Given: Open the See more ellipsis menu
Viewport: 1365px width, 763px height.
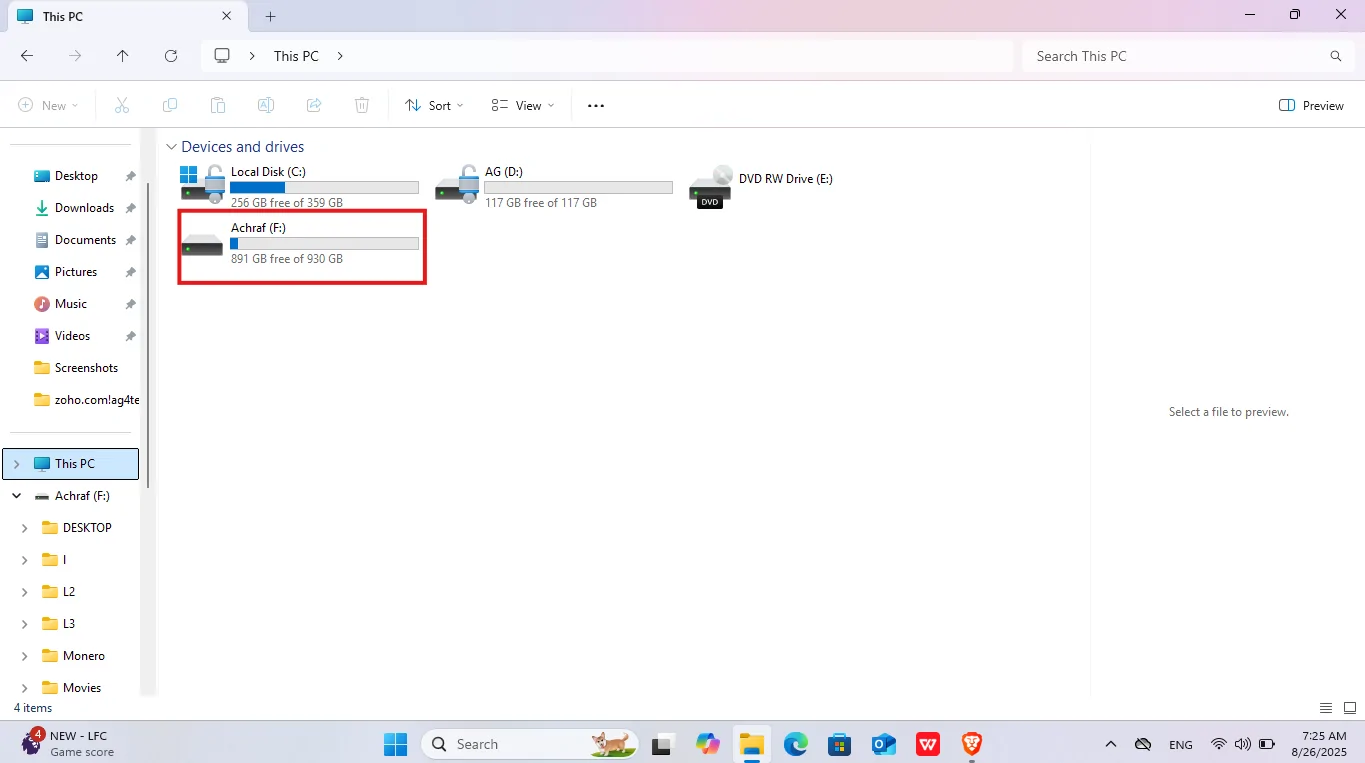Looking at the screenshot, I should [596, 105].
